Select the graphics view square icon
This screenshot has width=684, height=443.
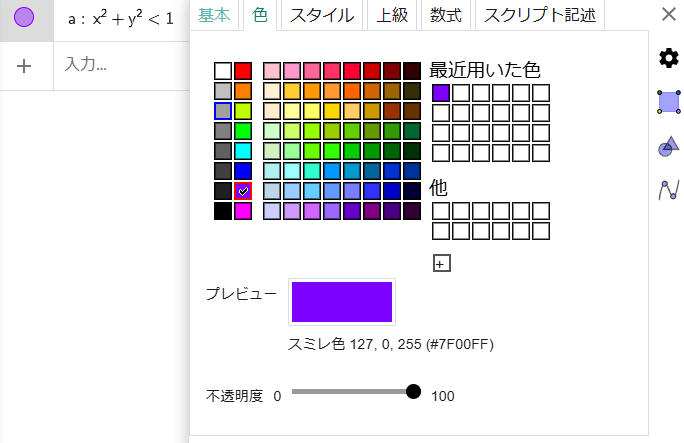pyautogui.click(x=669, y=102)
